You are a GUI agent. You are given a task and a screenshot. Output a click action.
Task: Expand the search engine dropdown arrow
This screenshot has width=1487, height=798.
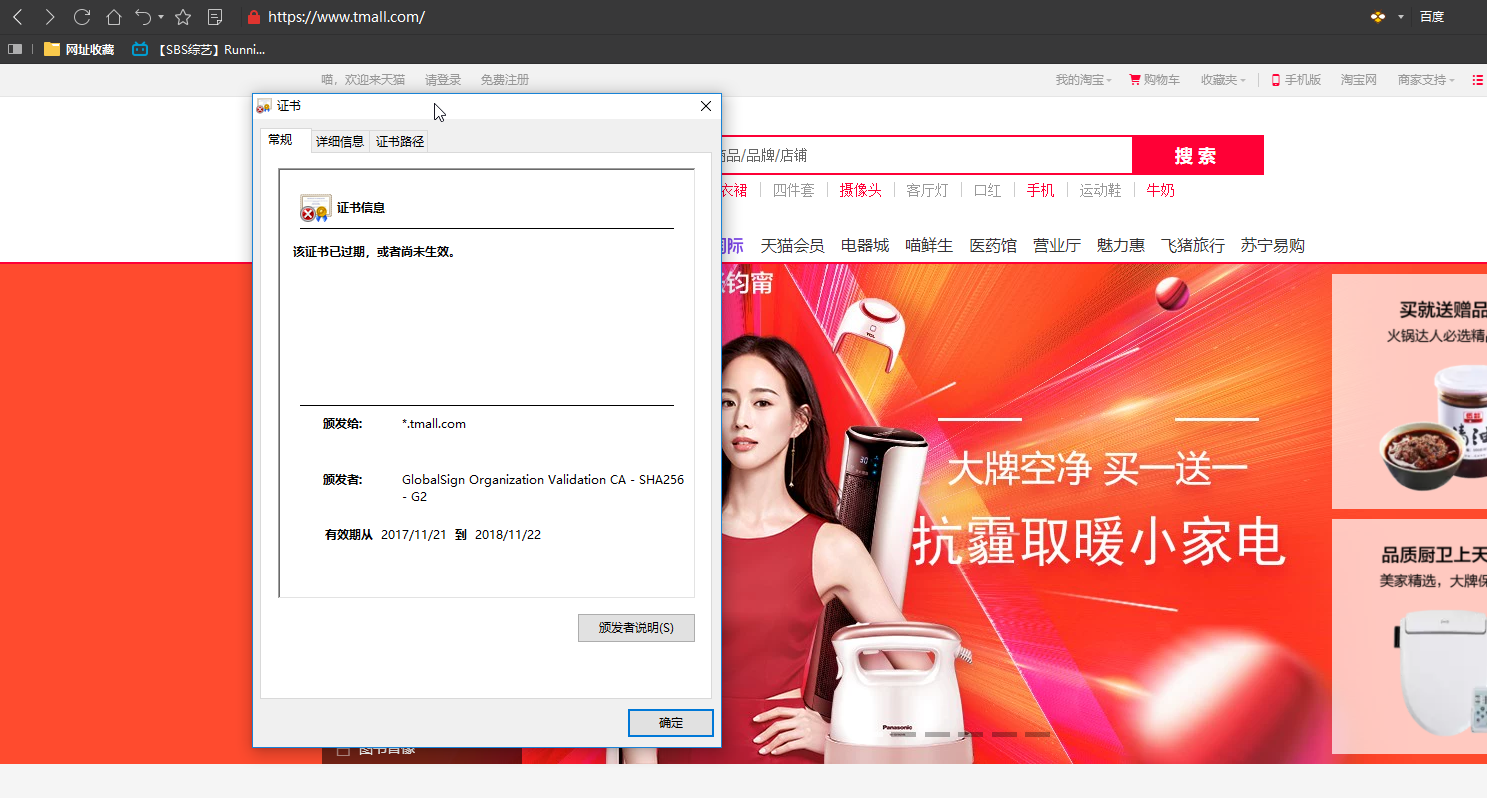[1401, 17]
